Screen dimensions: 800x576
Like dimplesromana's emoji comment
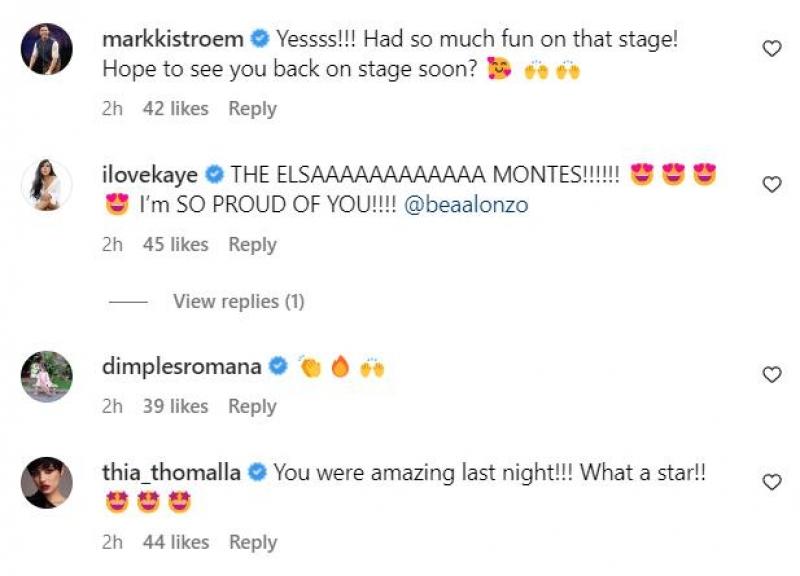pos(771,374)
